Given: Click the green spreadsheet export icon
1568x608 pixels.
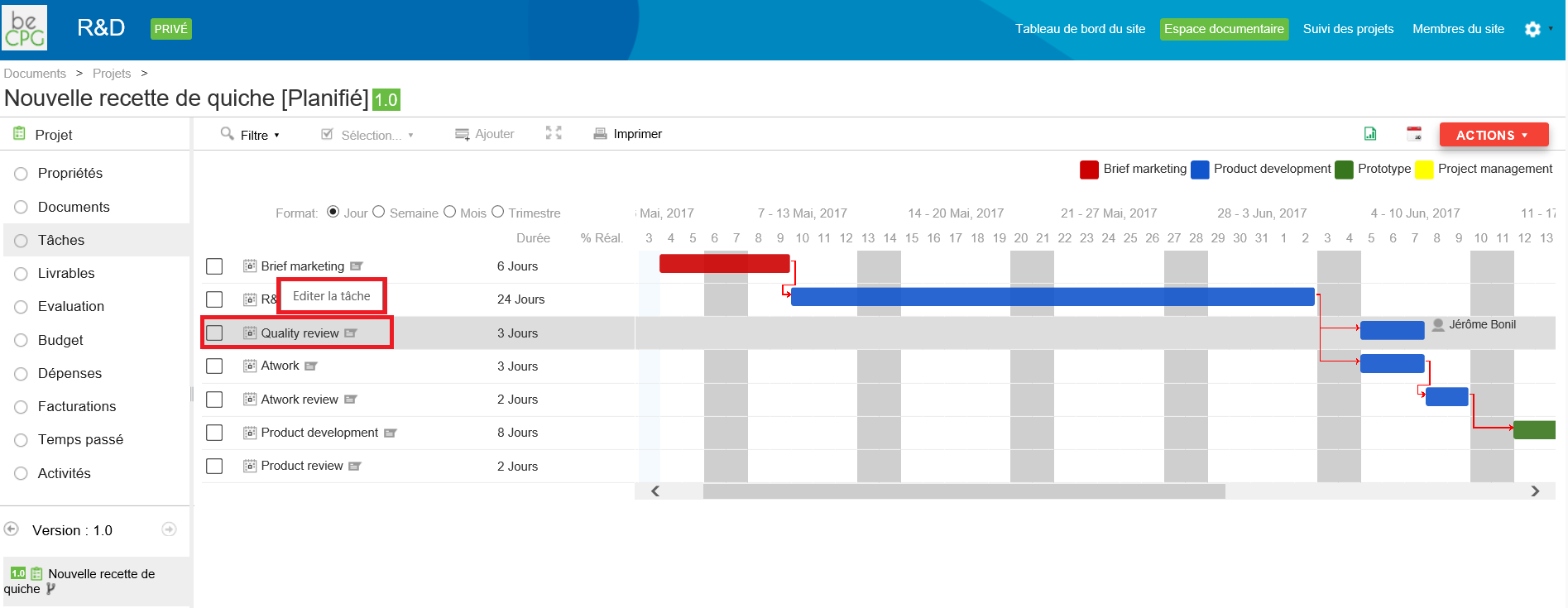Looking at the screenshot, I should [x=1370, y=134].
